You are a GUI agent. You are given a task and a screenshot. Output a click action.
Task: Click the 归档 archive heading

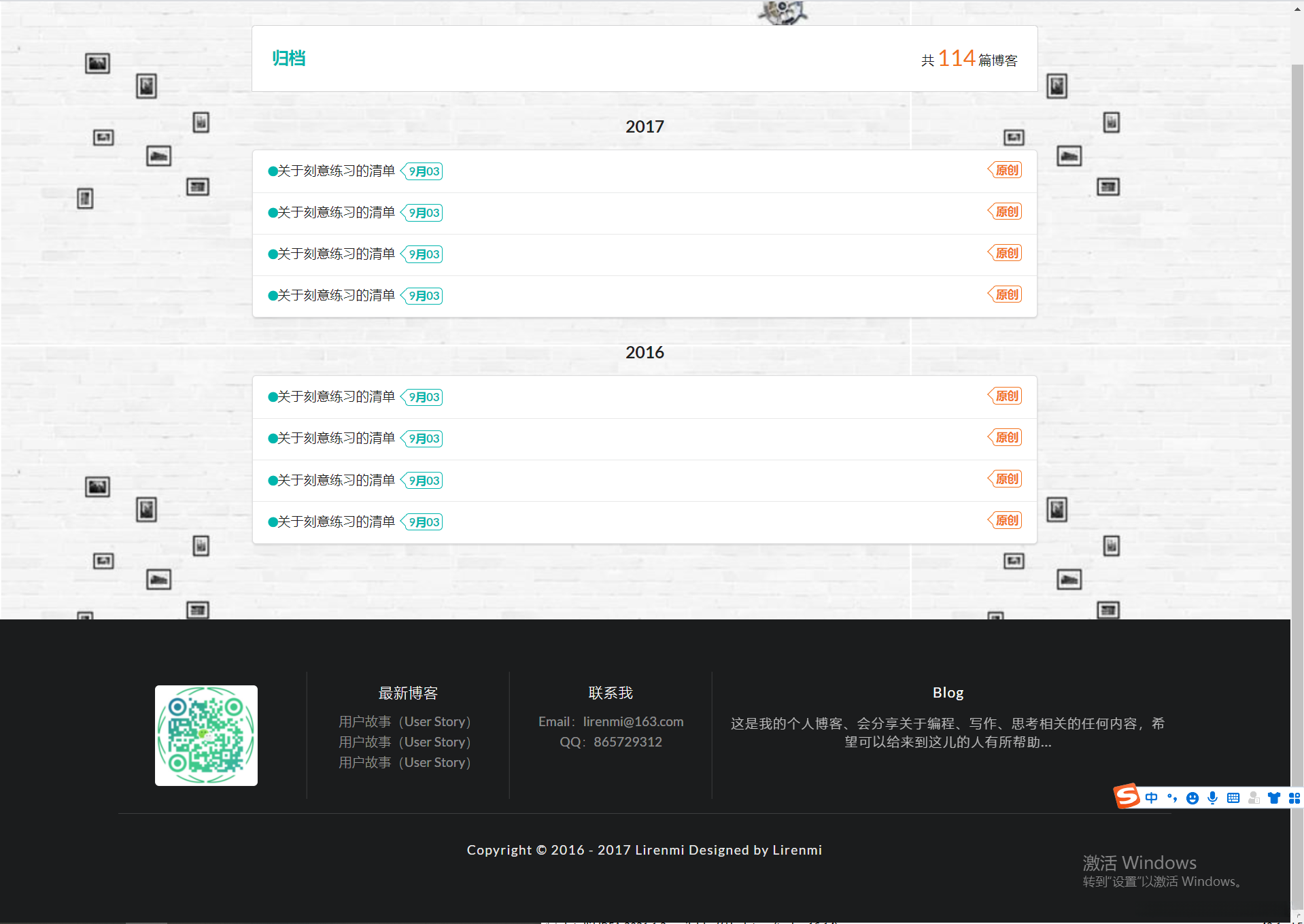(289, 58)
